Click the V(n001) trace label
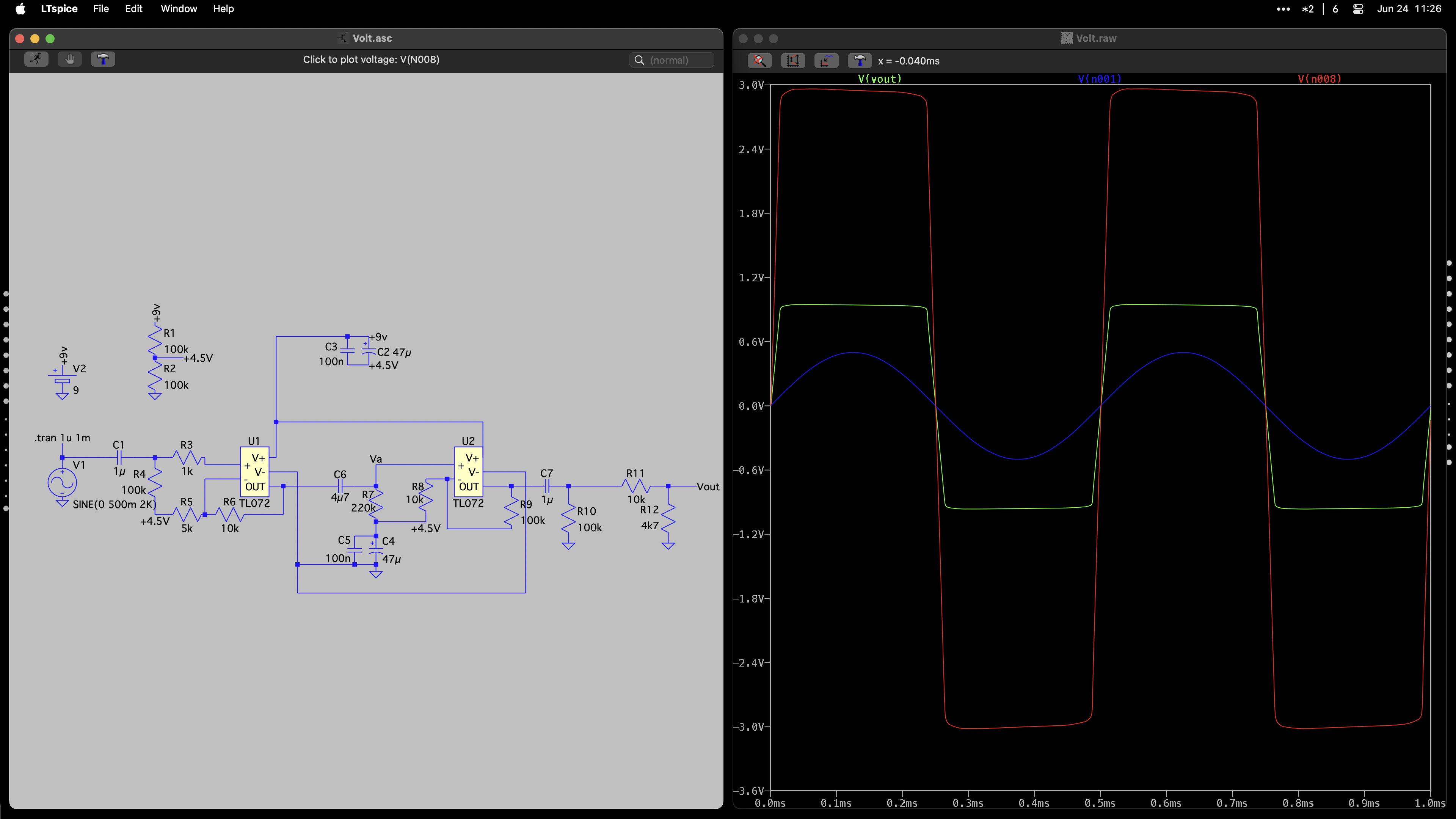The image size is (1456, 819). [x=1099, y=79]
